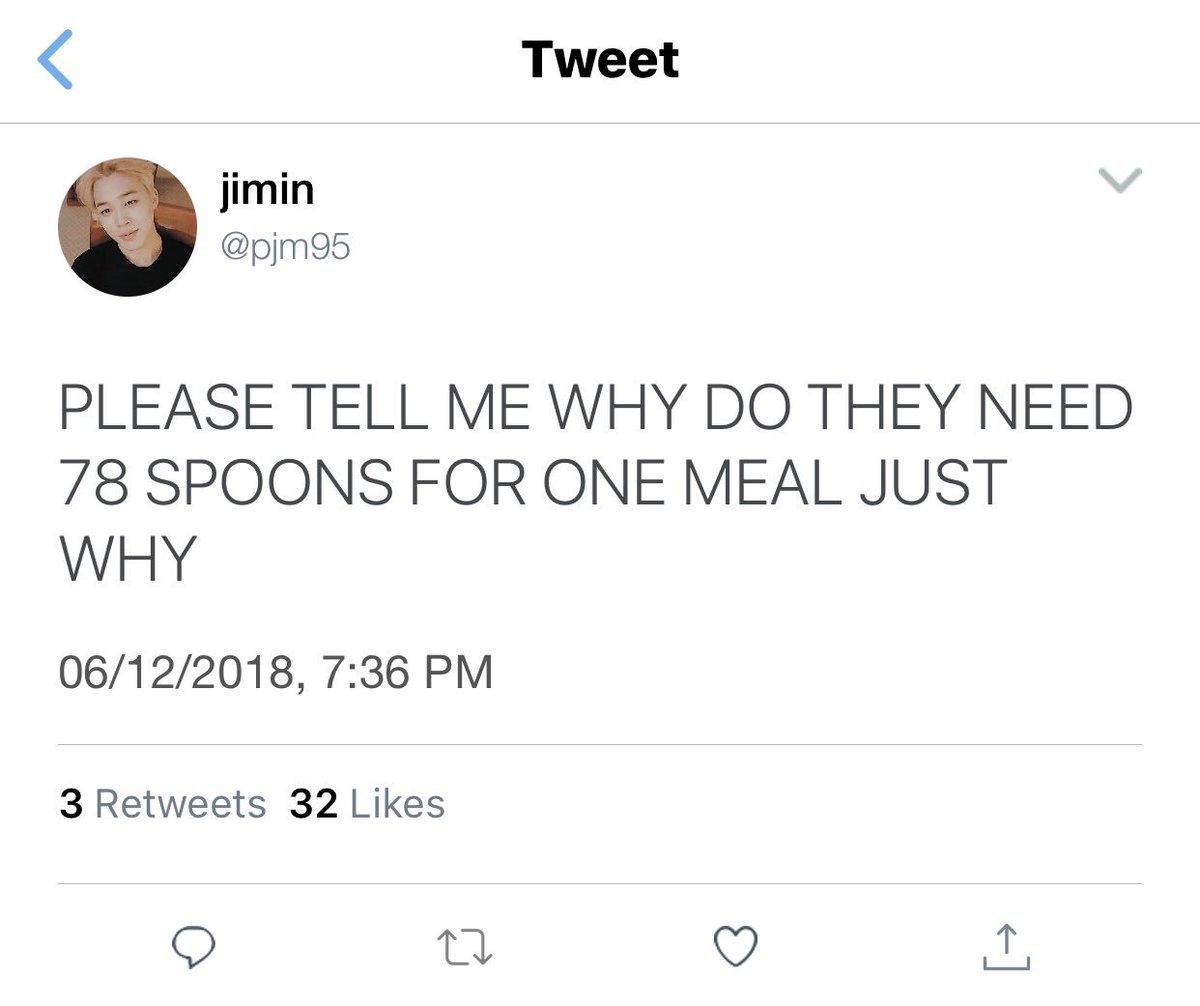The image size is (1200, 1006).
Task: Tap the word WHY on last line
Action: [x=127, y=558]
